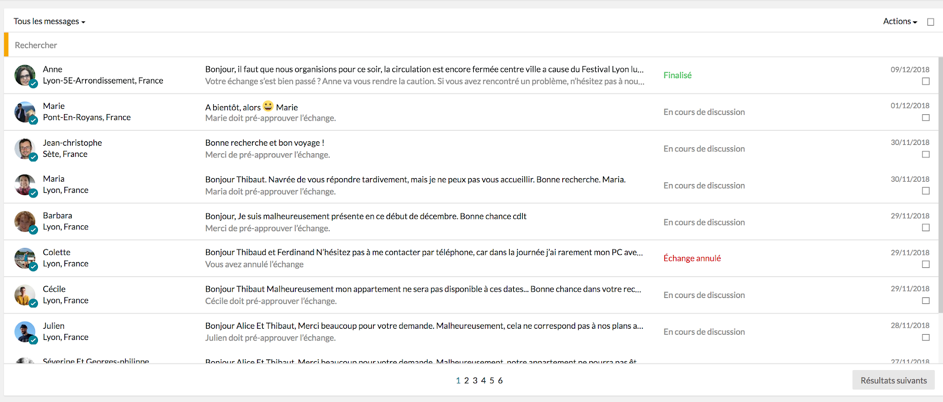Click the Résultats suivants button
943x402 pixels.
[x=893, y=380]
